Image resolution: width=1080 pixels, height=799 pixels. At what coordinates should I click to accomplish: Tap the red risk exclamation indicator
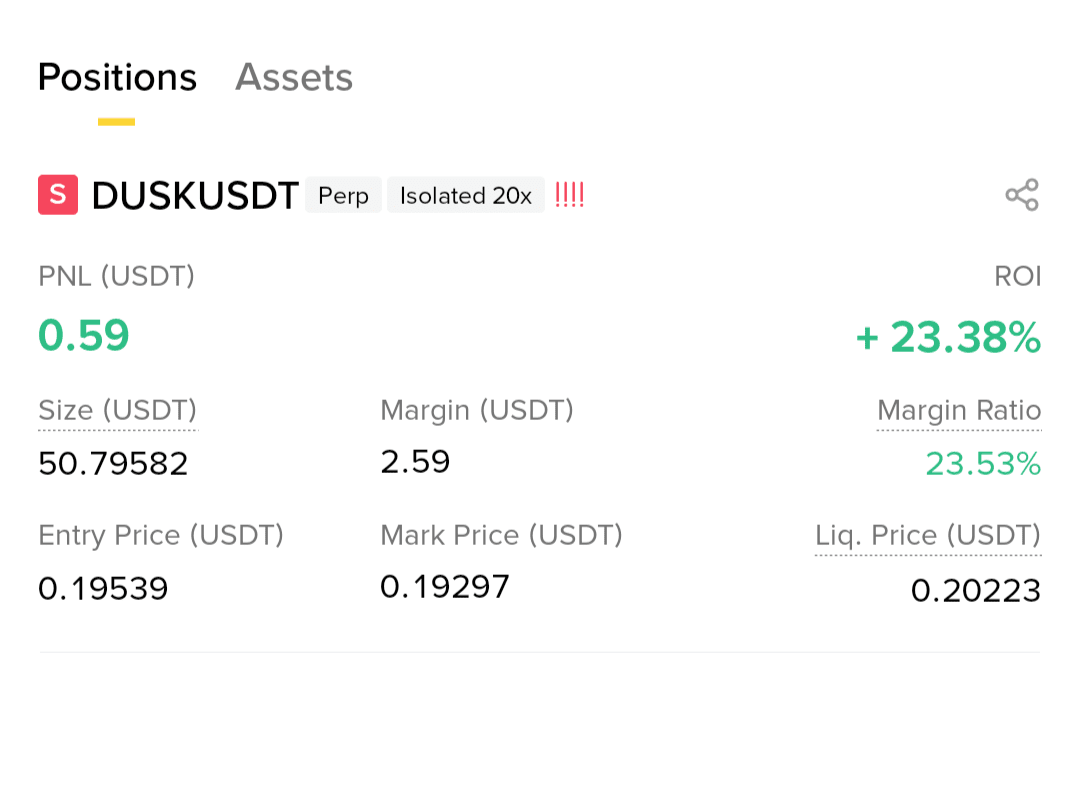569,195
